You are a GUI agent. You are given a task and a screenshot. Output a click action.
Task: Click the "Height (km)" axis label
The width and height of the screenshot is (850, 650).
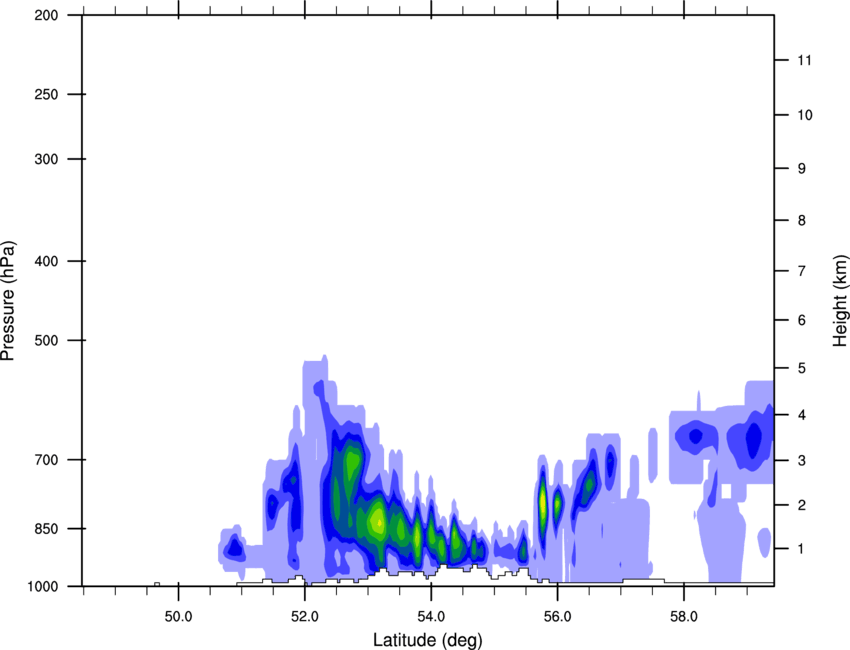840,300
